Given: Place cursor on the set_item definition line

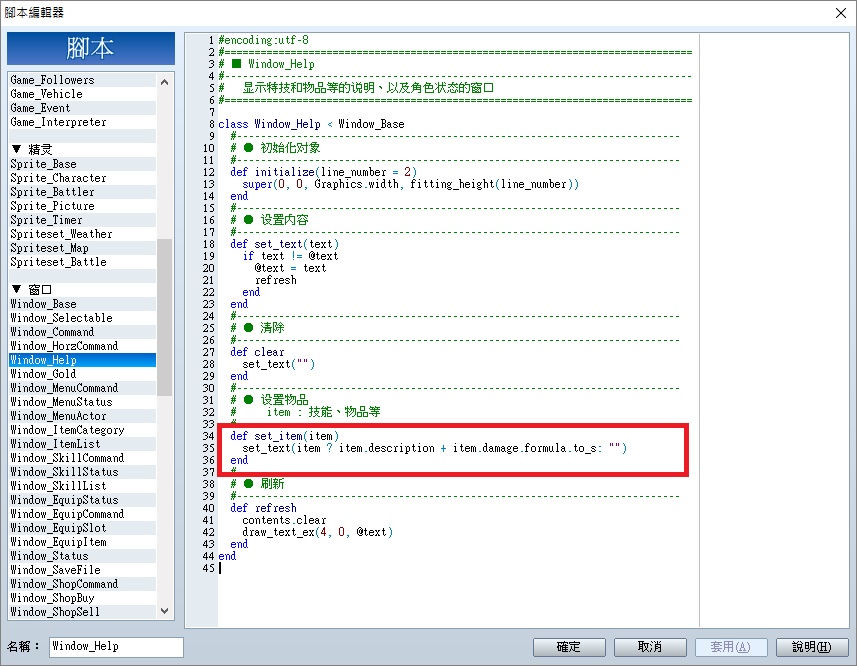Looking at the screenshot, I should click(x=284, y=436).
